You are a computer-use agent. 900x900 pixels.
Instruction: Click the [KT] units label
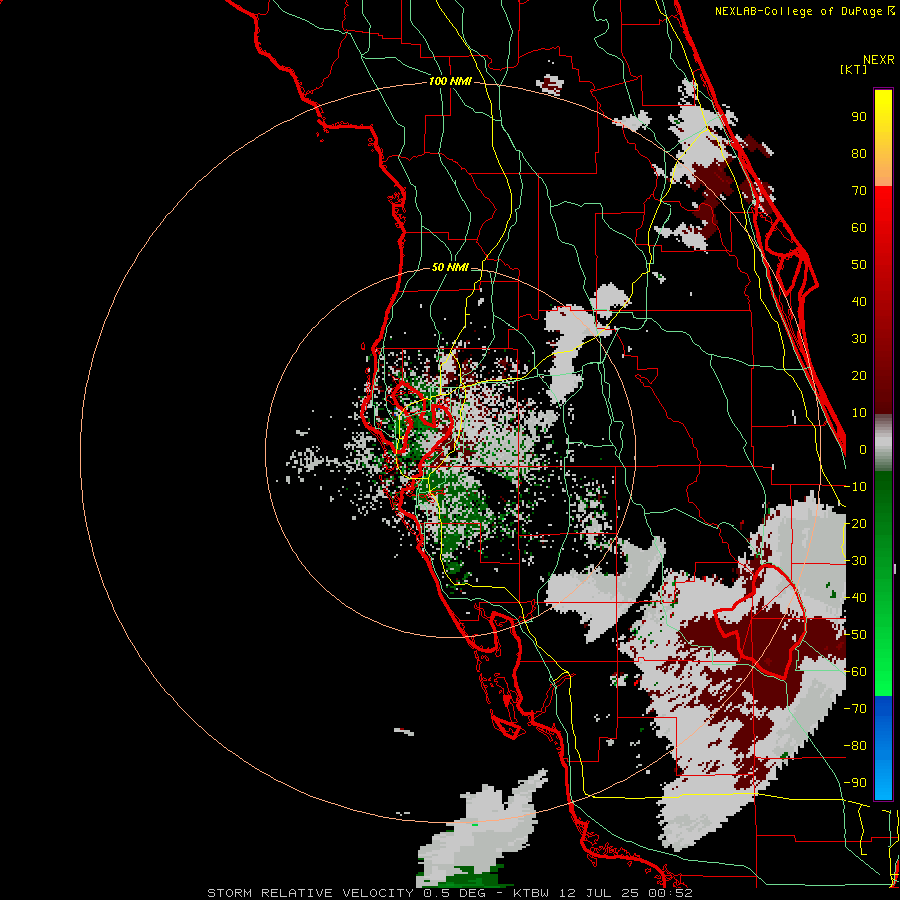(854, 69)
